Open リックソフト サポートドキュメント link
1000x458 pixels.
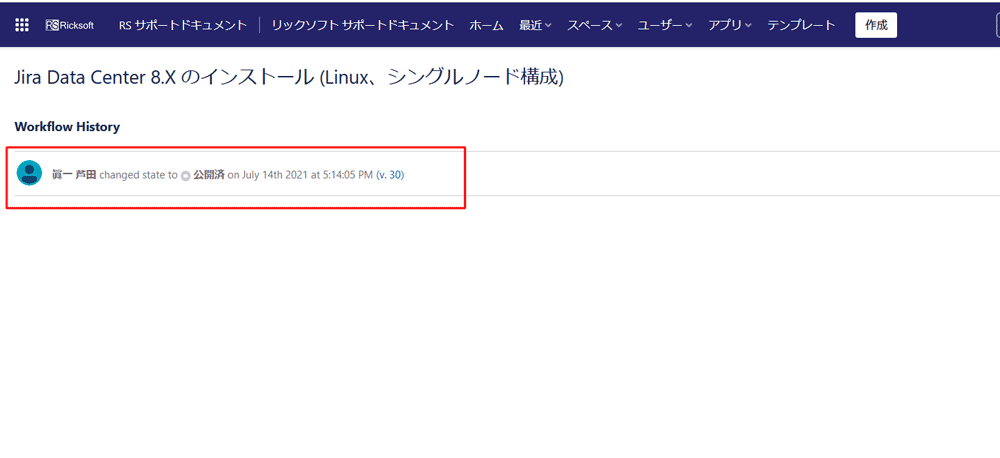click(363, 26)
